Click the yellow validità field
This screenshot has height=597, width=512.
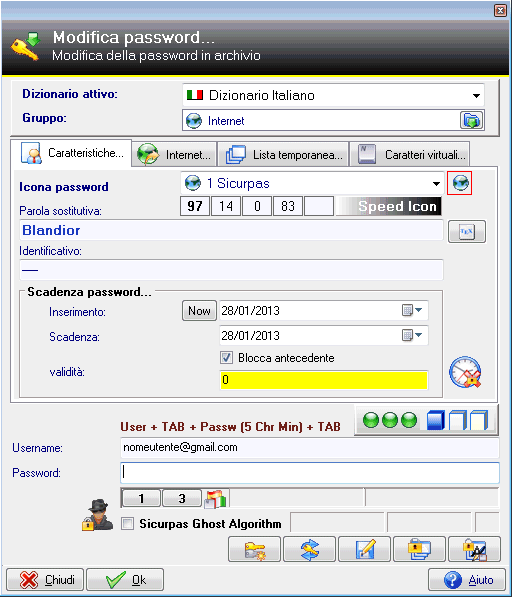(324, 380)
